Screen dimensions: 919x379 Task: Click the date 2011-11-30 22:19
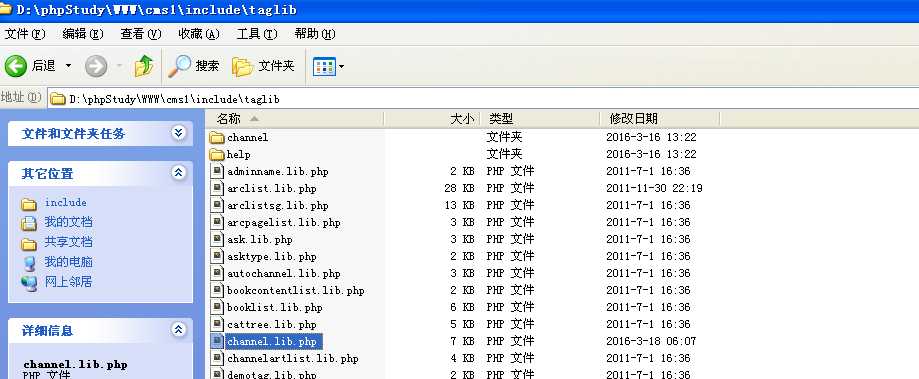654,189
